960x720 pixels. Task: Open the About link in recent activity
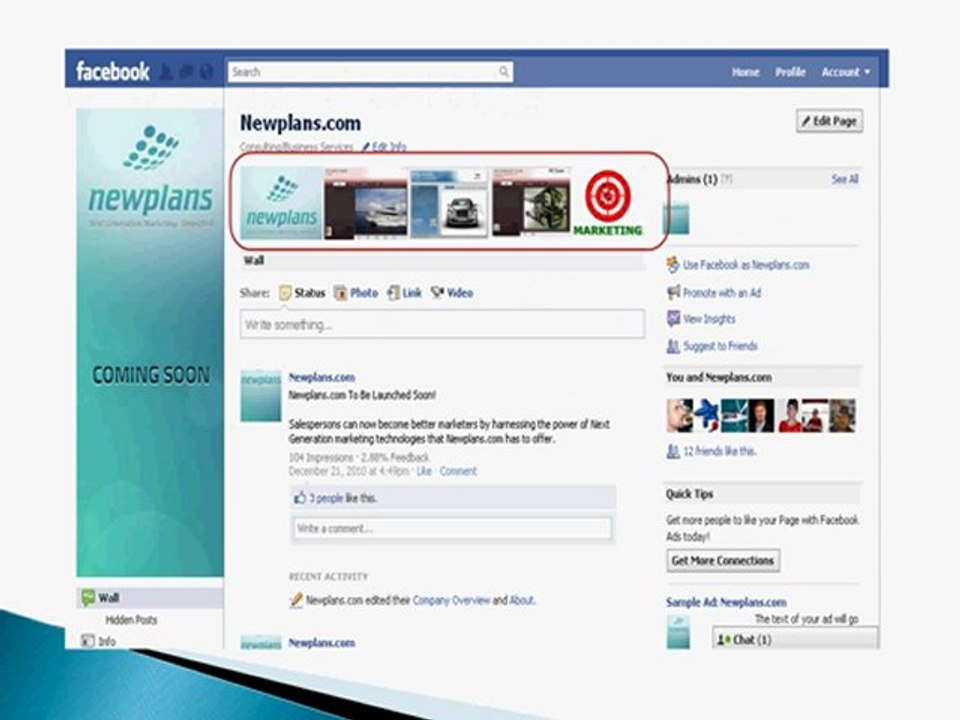point(522,600)
